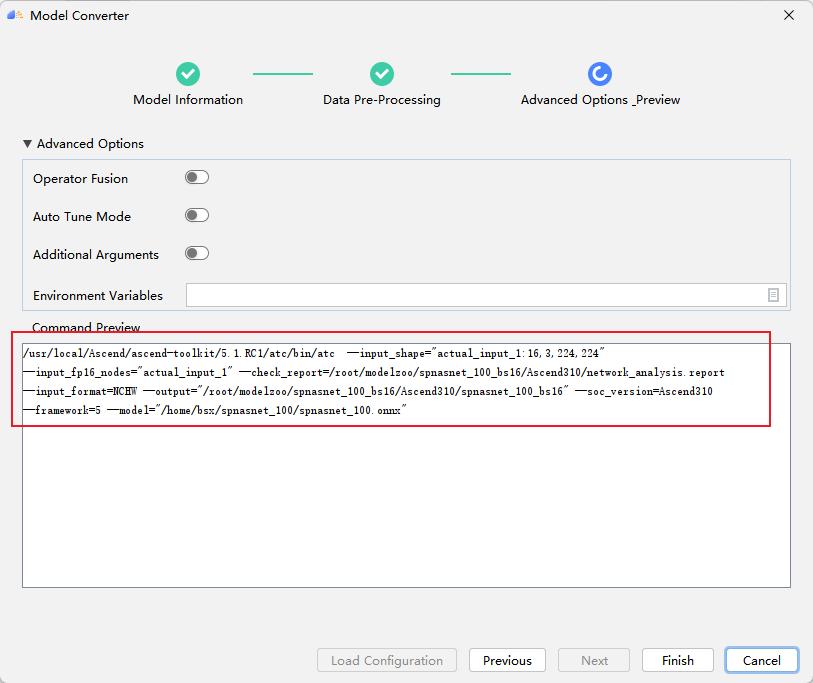Click the Finish button
Image resolution: width=813 pixels, height=683 pixels.
pyautogui.click(x=677, y=660)
